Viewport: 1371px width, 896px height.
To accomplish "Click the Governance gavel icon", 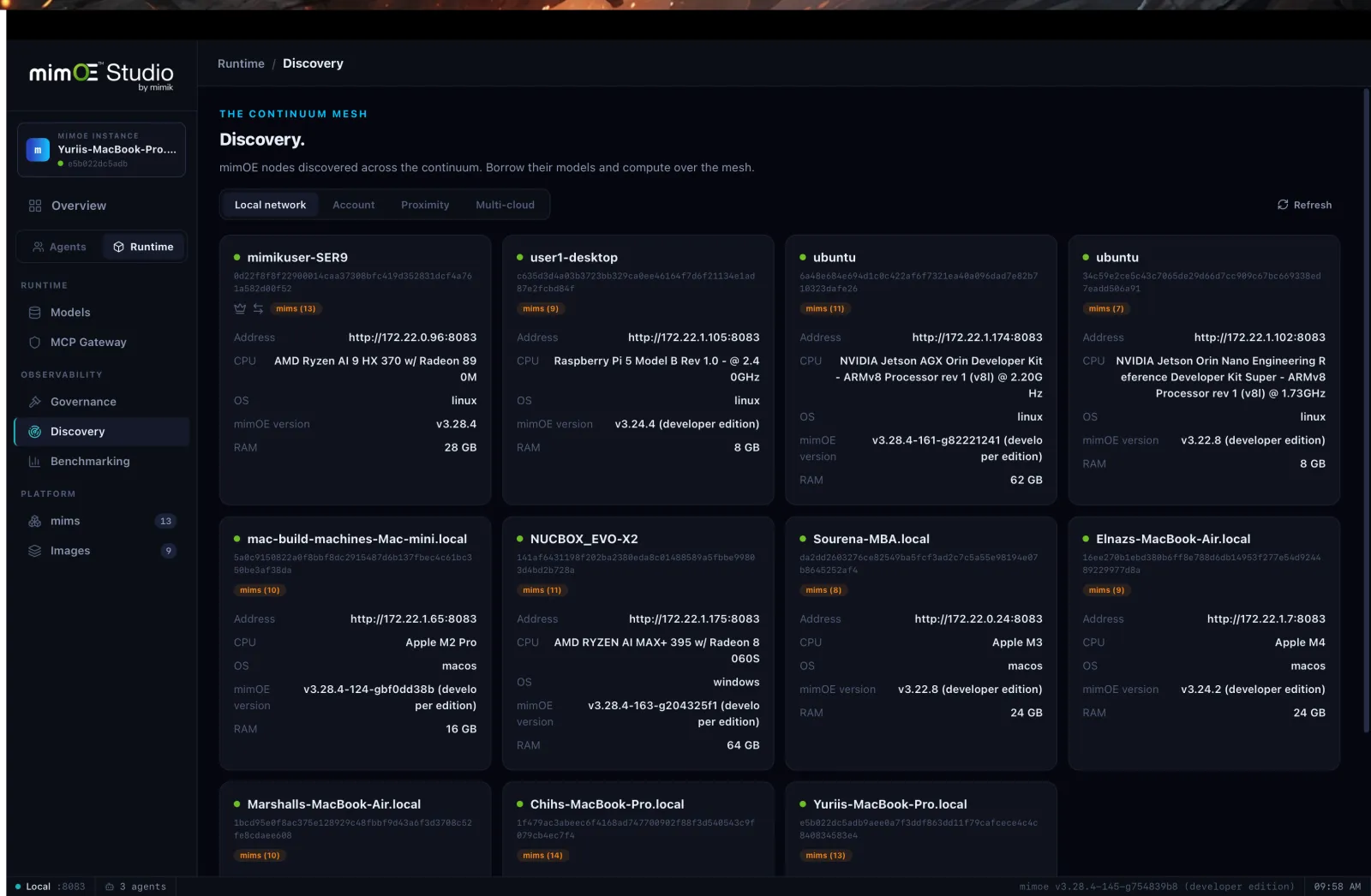I will (x=35, y=402).
